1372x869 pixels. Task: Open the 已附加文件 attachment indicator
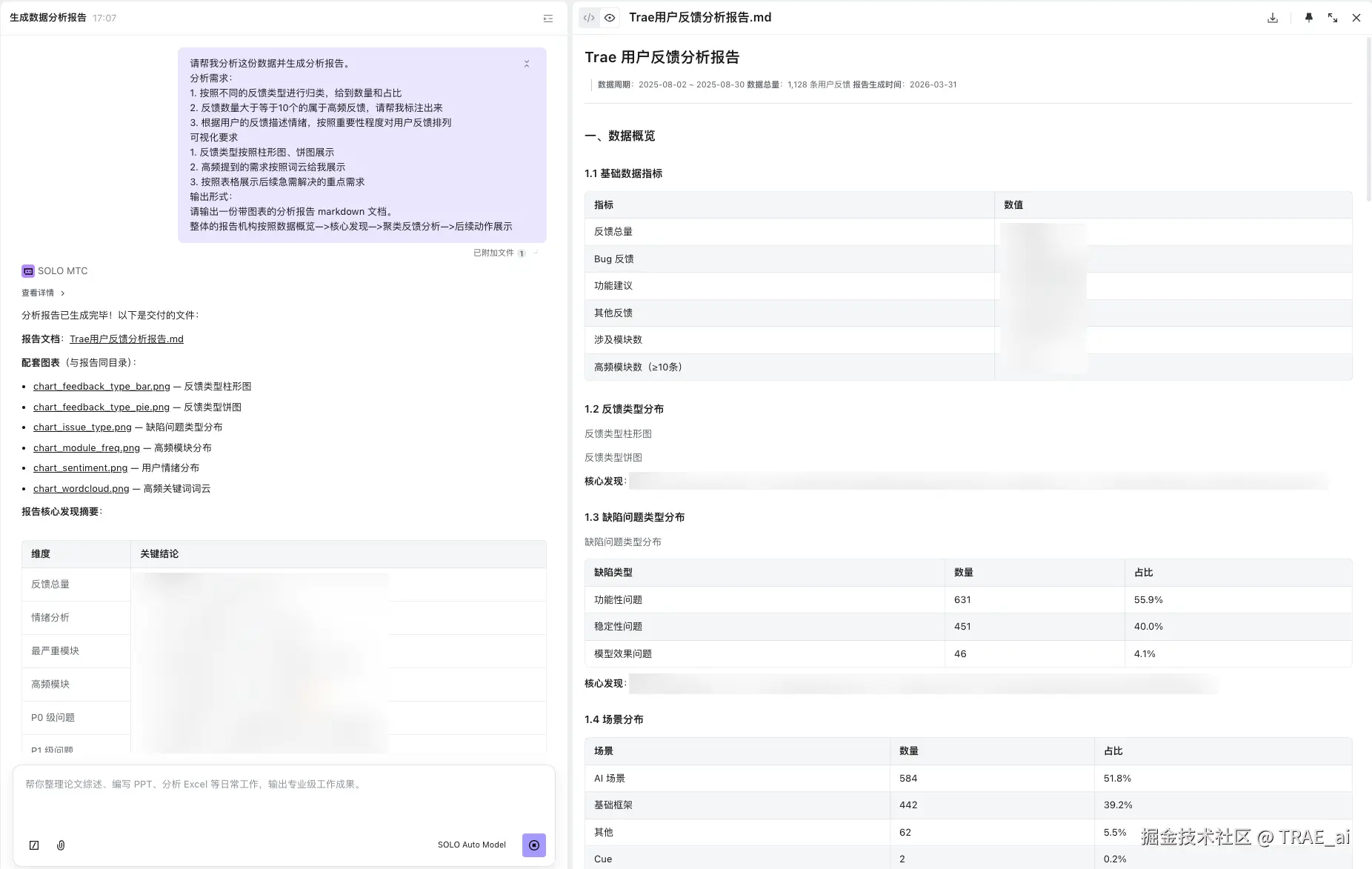point(500,253)
